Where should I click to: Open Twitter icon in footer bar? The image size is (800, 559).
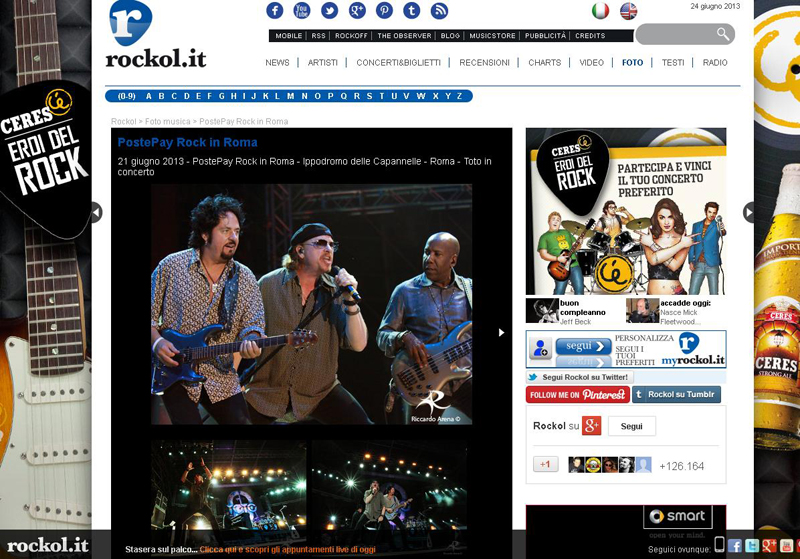pyautogui.click(x=752, y=546)
